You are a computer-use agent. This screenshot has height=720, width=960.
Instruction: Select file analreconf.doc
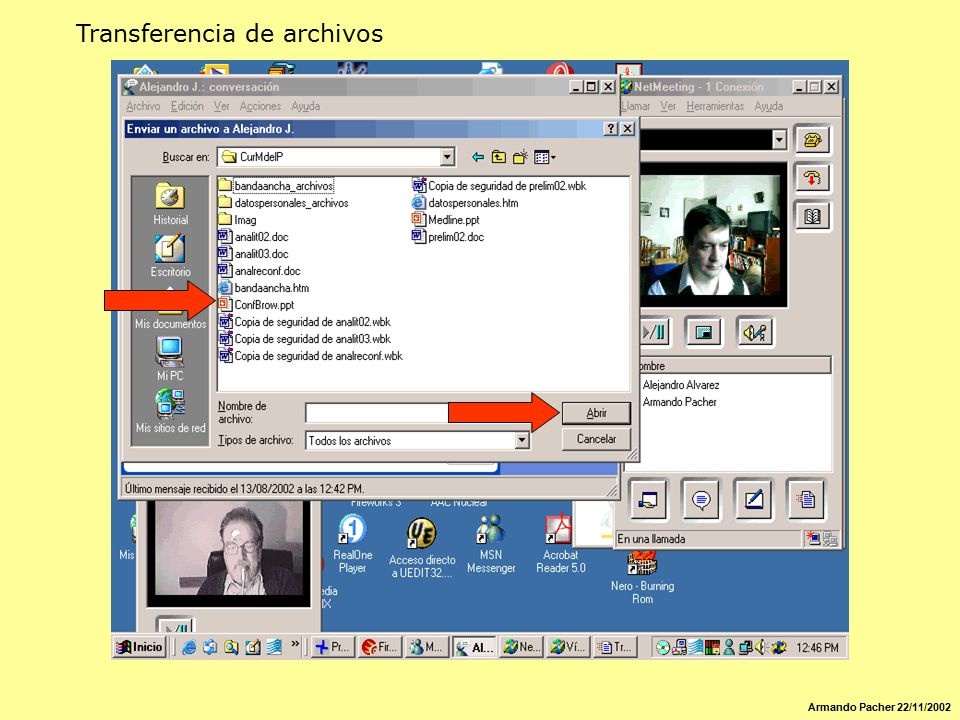(260, 271)
